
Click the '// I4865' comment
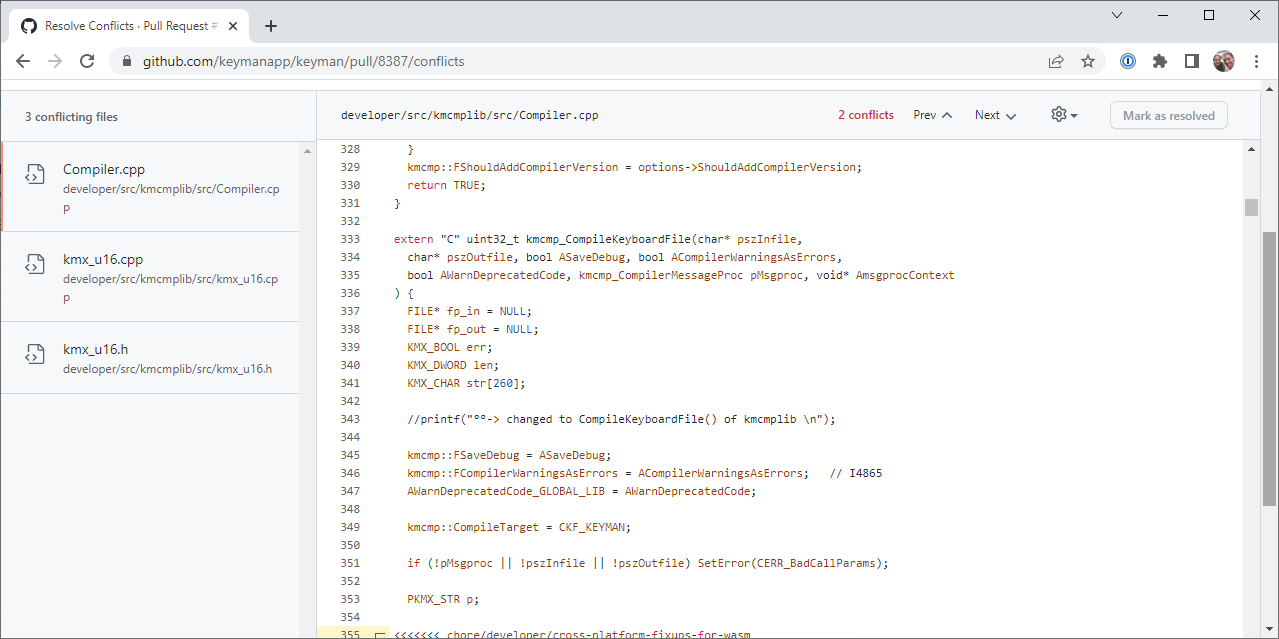coord(856,473)
